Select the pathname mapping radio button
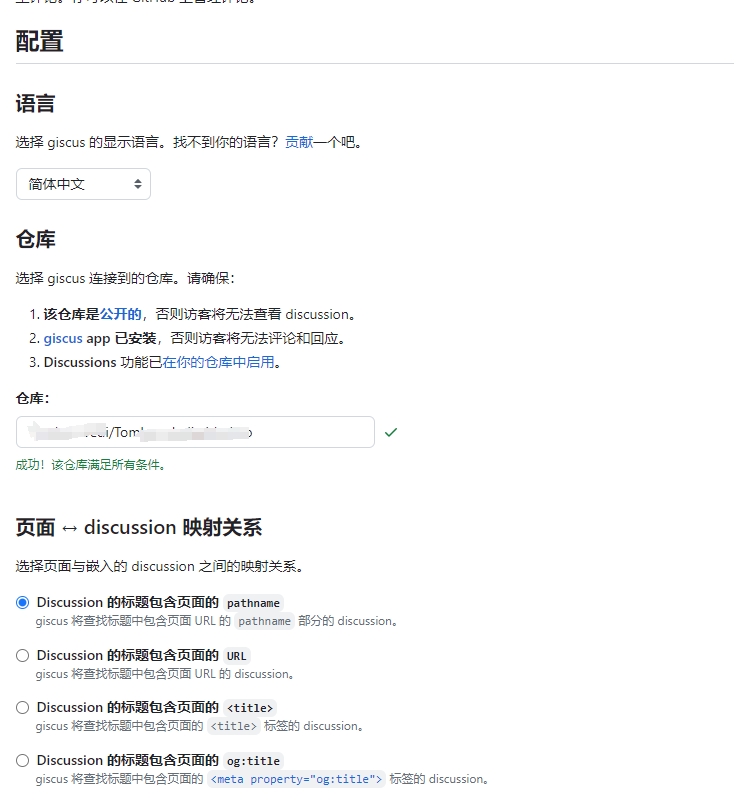This screenshot has width=745, height=803. [x=23, y=603]
